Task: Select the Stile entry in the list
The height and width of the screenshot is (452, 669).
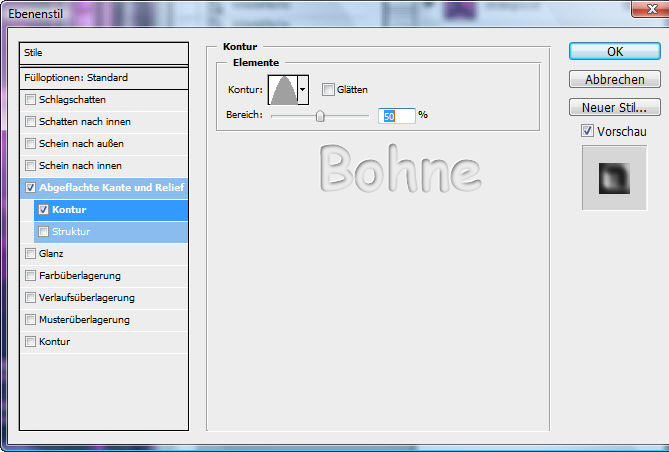Action: [104, 53]
